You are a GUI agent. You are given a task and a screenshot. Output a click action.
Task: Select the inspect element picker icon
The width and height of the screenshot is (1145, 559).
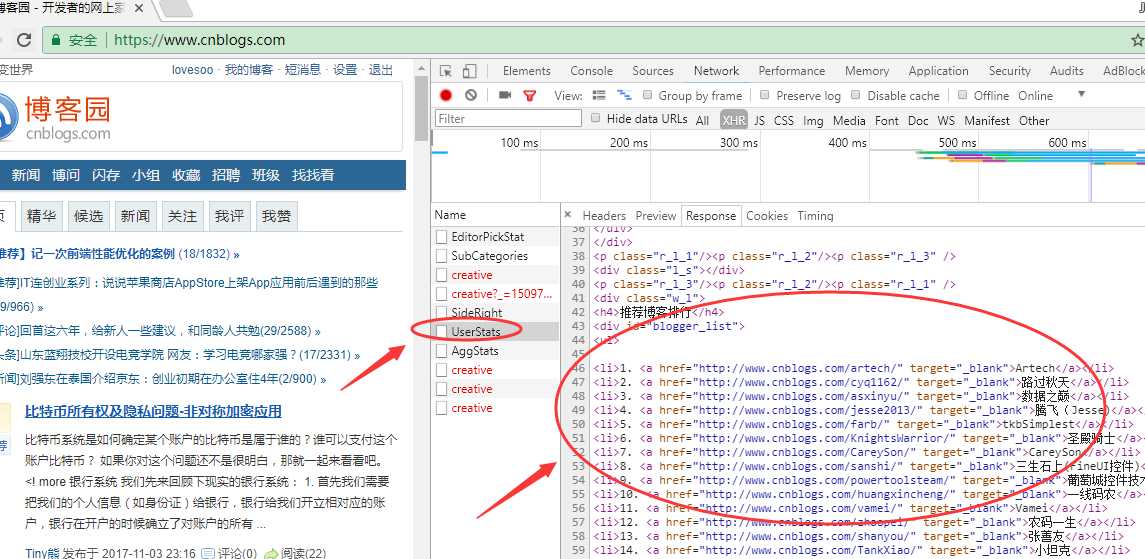pos(446,71)
